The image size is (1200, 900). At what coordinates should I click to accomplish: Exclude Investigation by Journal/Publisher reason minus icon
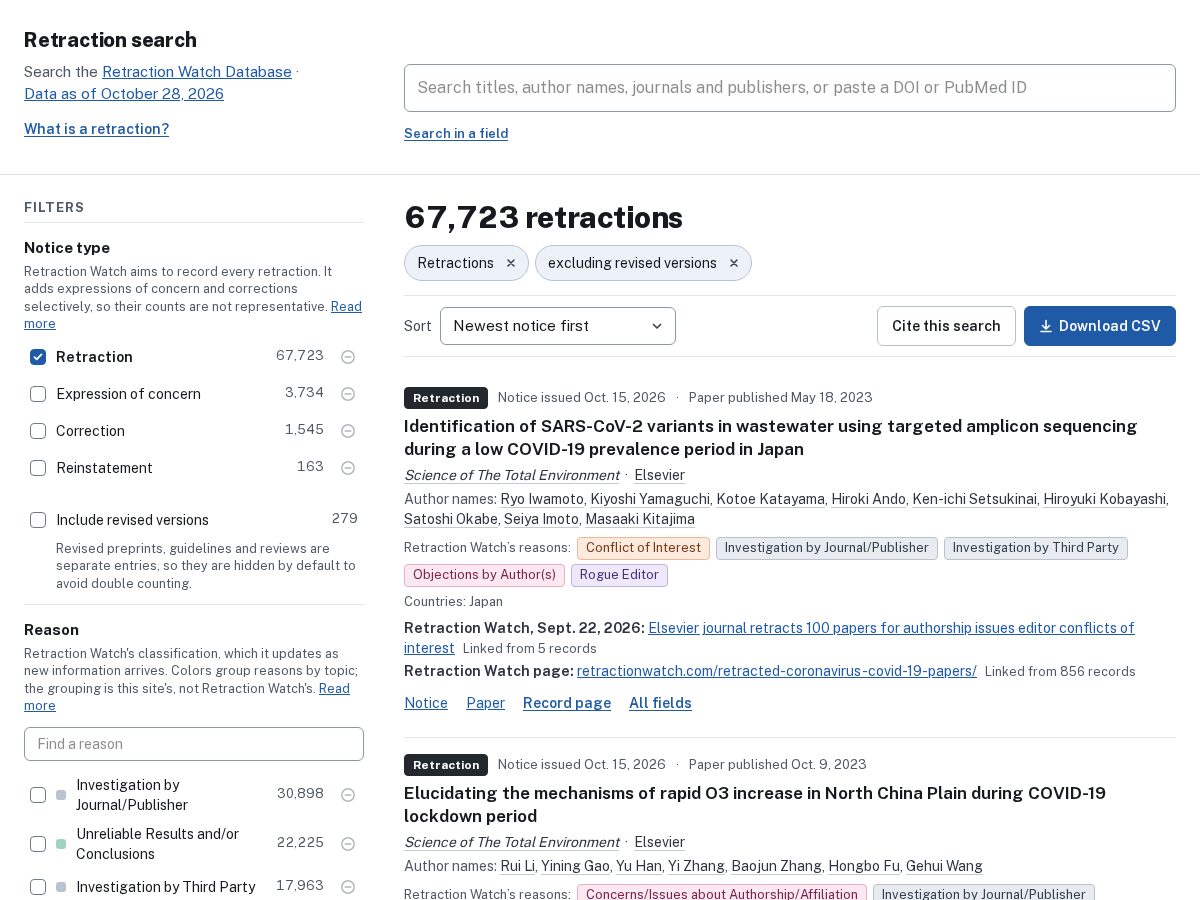(348, 795)
